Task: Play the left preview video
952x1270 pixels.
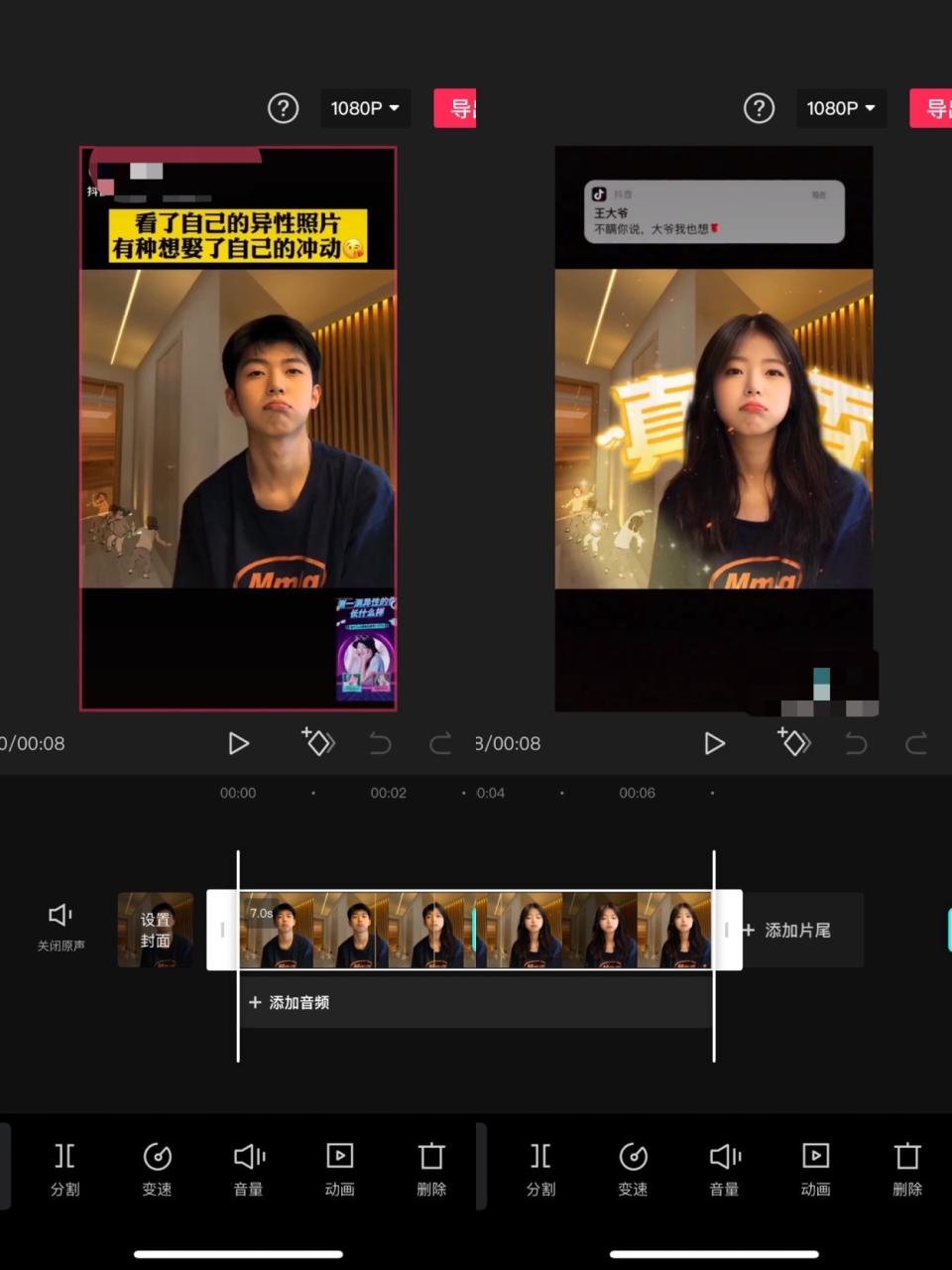Action: (x=238, y=743)
